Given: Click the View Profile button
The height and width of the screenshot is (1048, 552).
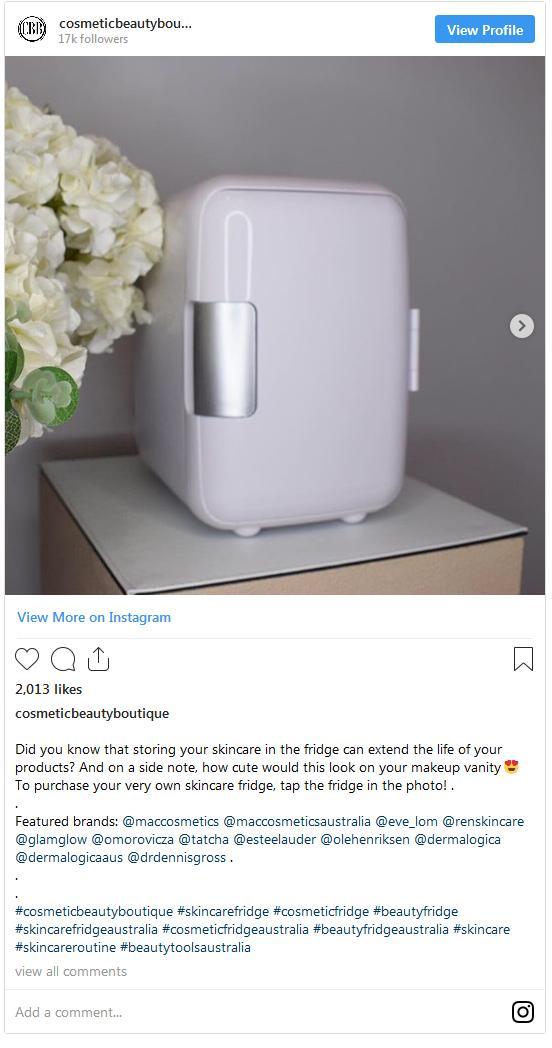Looking at the screenshot, I should tap(485, 29).
